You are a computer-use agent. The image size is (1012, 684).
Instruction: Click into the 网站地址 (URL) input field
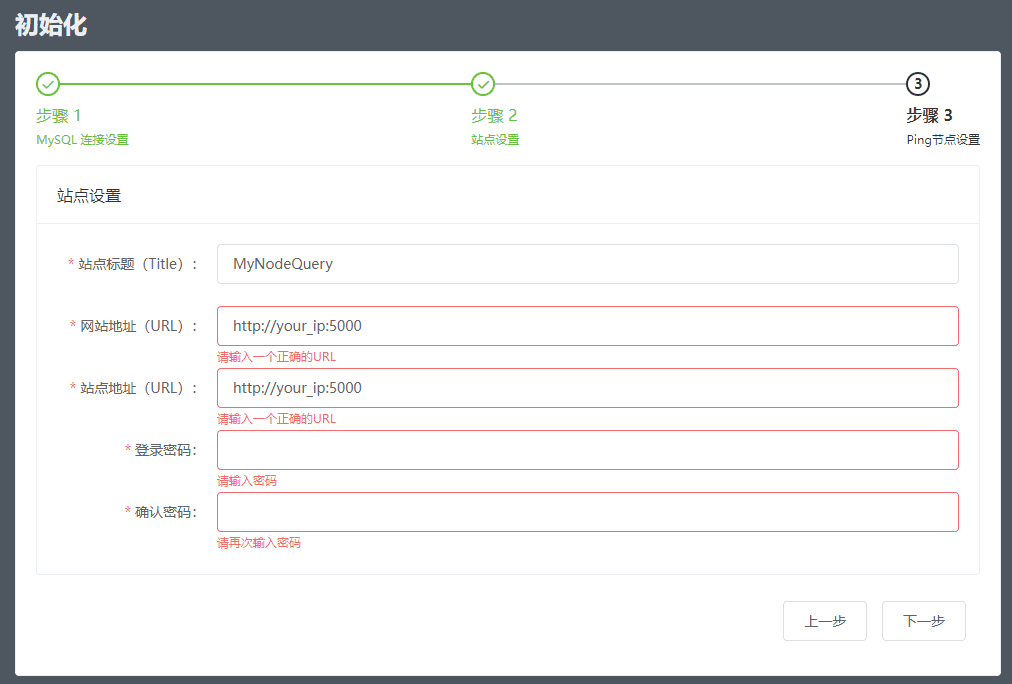587,326
